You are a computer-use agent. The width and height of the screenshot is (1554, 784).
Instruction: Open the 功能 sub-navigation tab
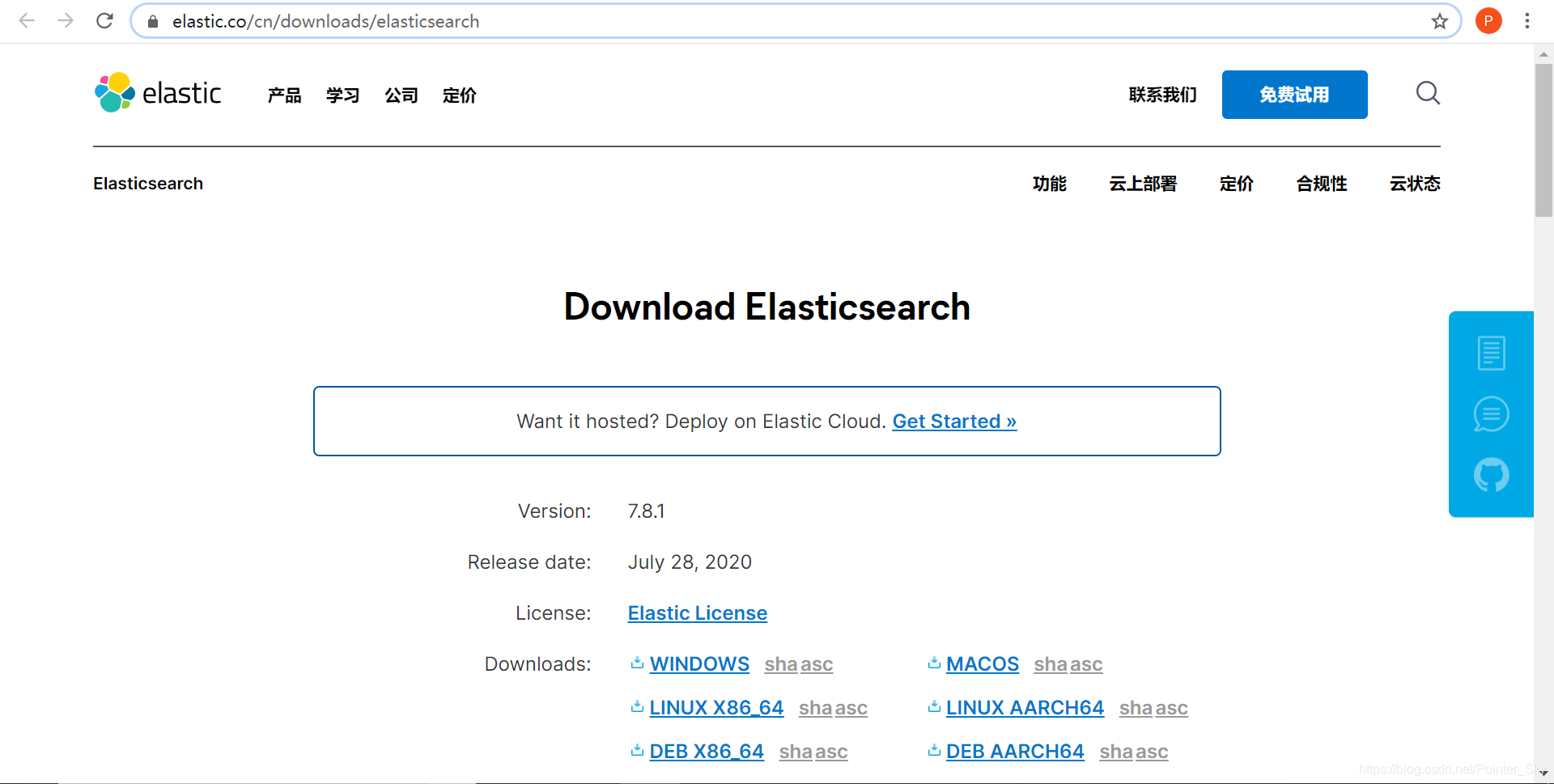1049,184
